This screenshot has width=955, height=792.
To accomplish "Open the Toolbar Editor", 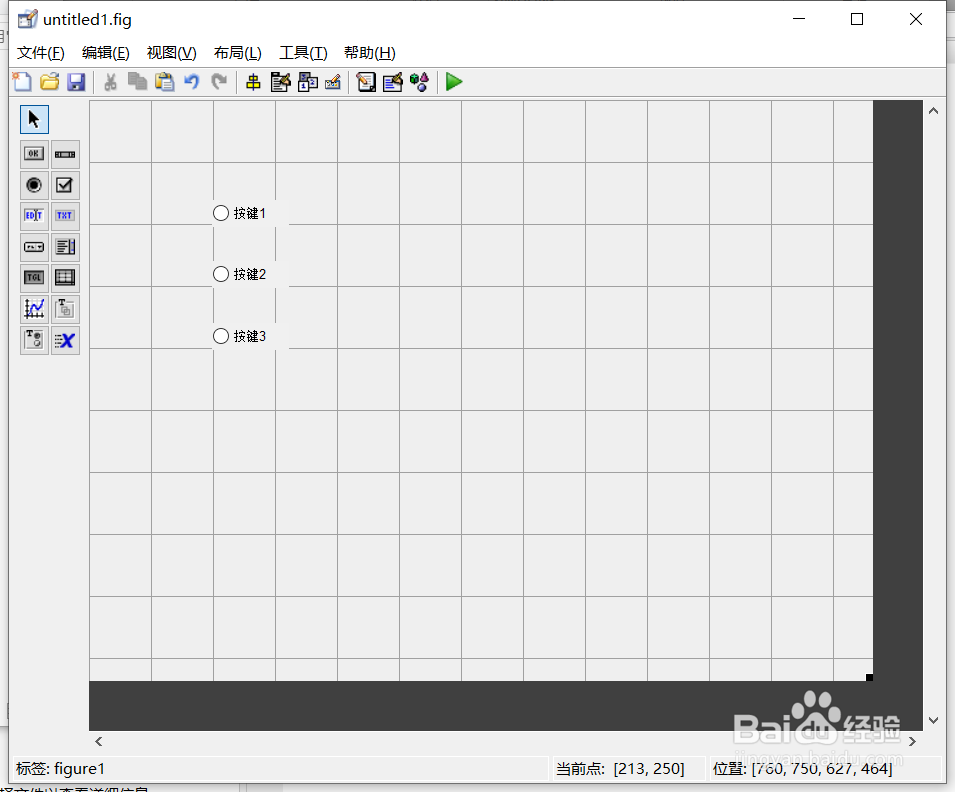I will (333, 82).
